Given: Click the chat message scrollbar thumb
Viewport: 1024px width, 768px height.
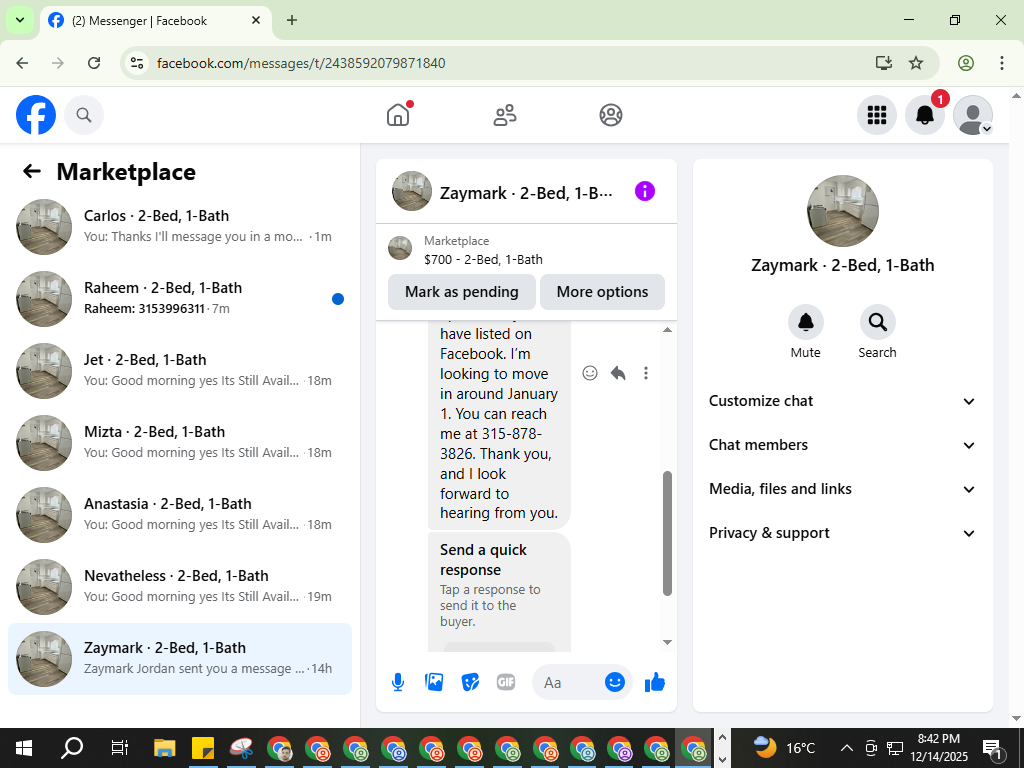Looking at the screenshot, I should (x=667, y=533).
